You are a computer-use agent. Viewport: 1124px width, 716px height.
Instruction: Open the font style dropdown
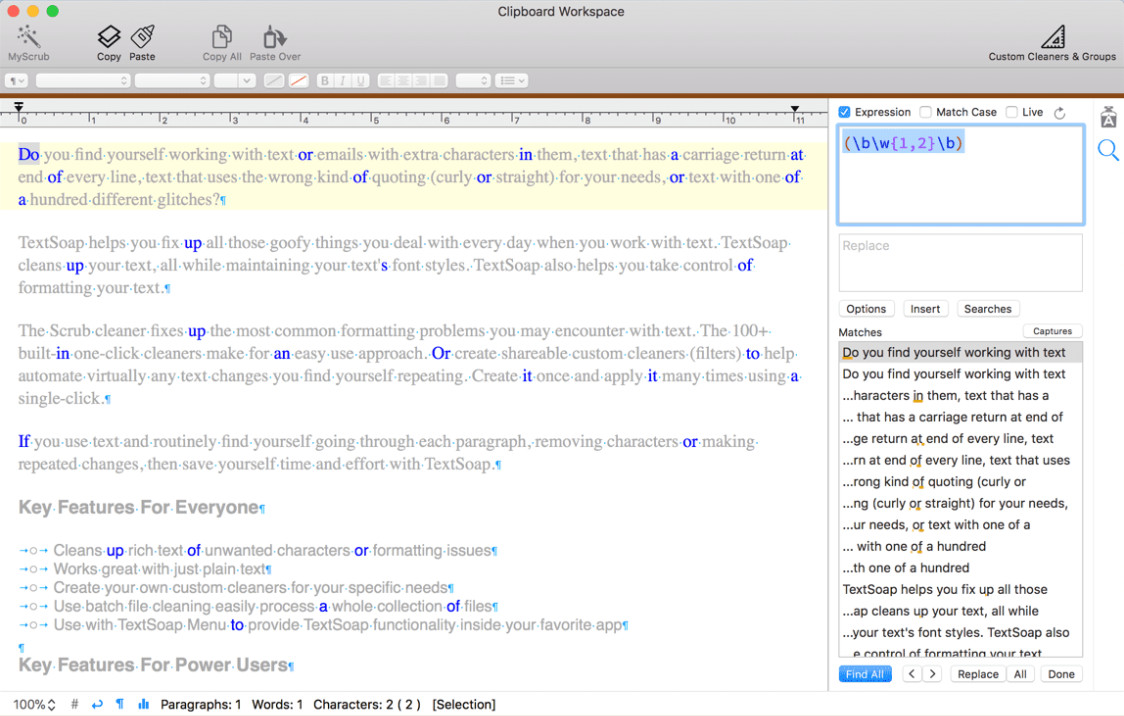tap(172, 80)
